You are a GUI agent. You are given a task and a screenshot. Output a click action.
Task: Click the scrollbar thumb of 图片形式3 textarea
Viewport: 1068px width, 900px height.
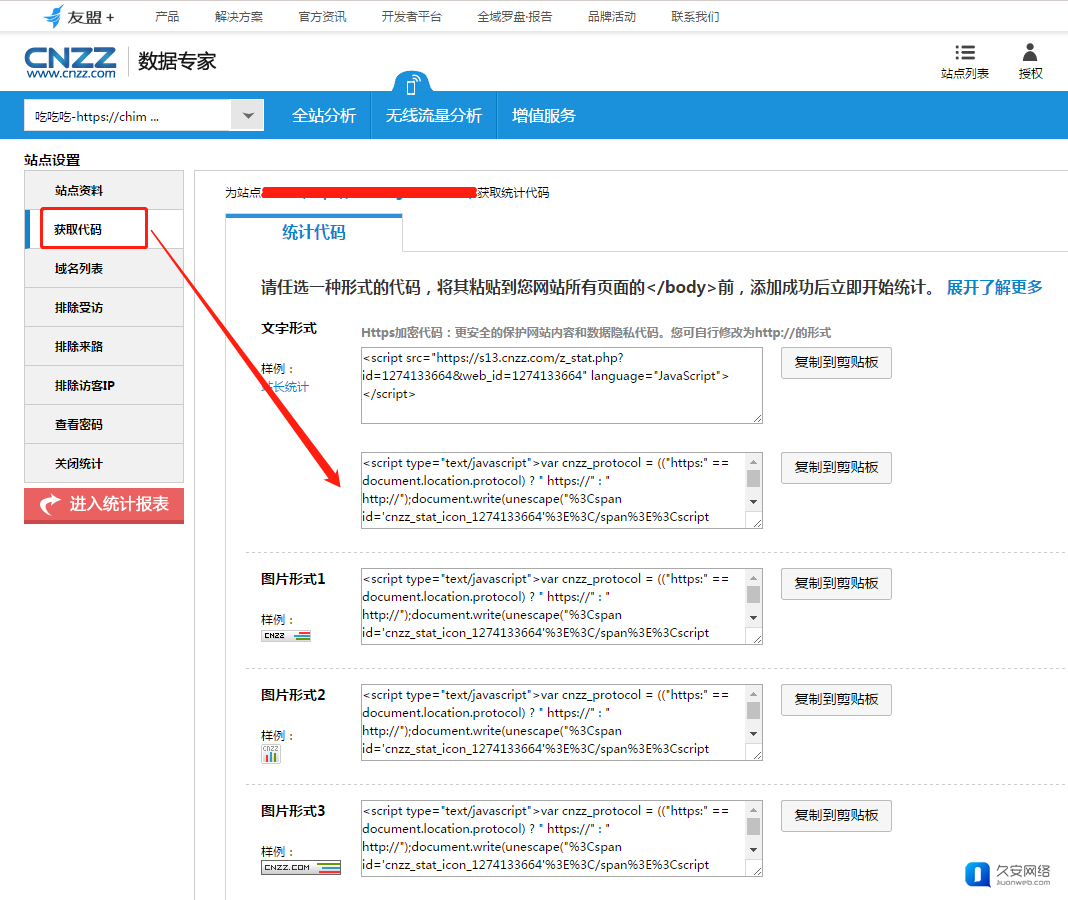pyautogui.click(x=753, y=826)
